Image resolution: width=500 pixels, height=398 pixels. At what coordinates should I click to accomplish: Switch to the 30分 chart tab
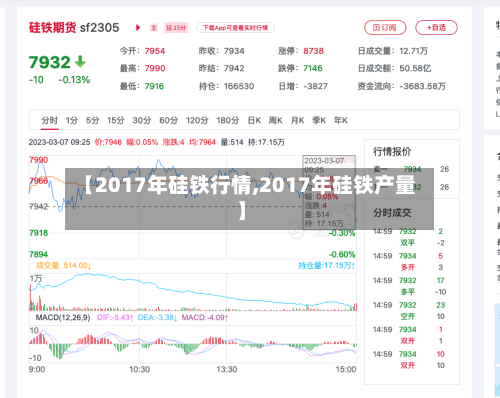[x=142, y=120]
